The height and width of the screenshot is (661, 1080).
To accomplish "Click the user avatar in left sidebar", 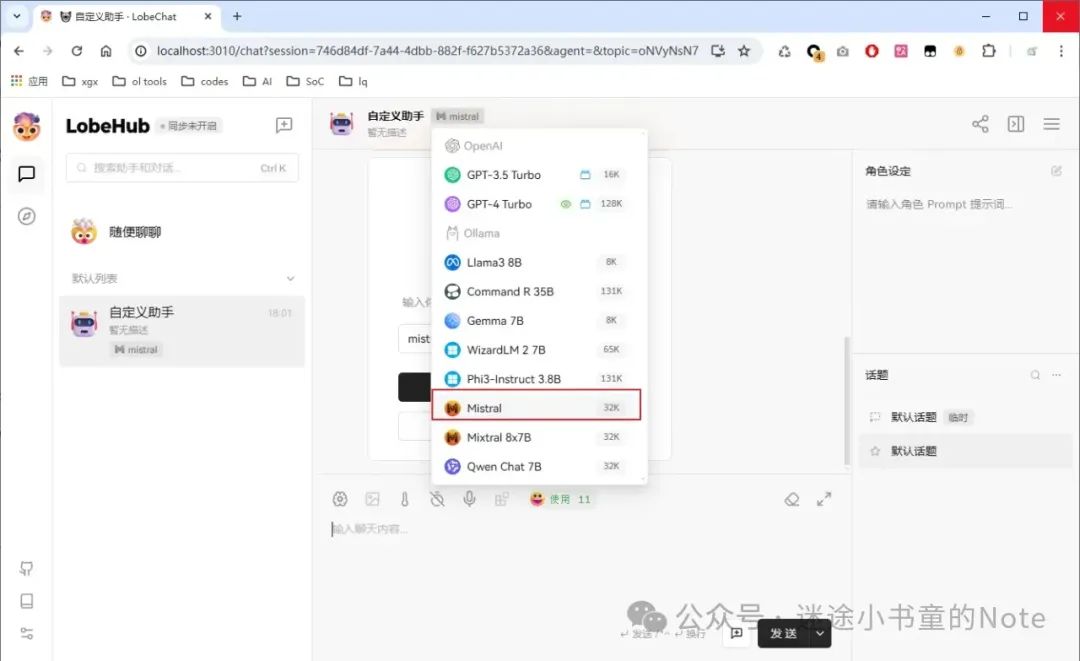I will 26,127.
